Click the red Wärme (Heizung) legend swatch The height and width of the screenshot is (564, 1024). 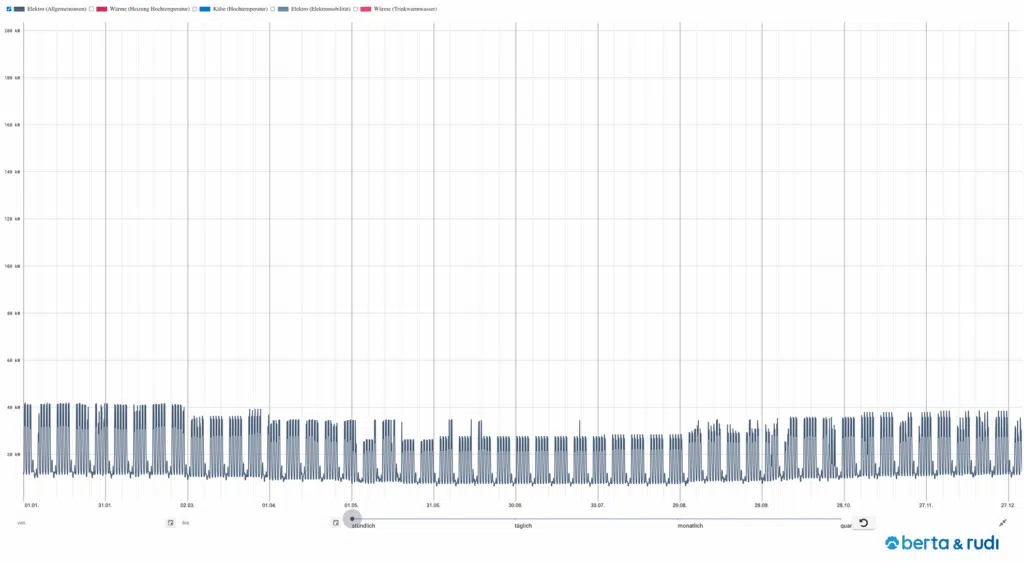point(102,9)
